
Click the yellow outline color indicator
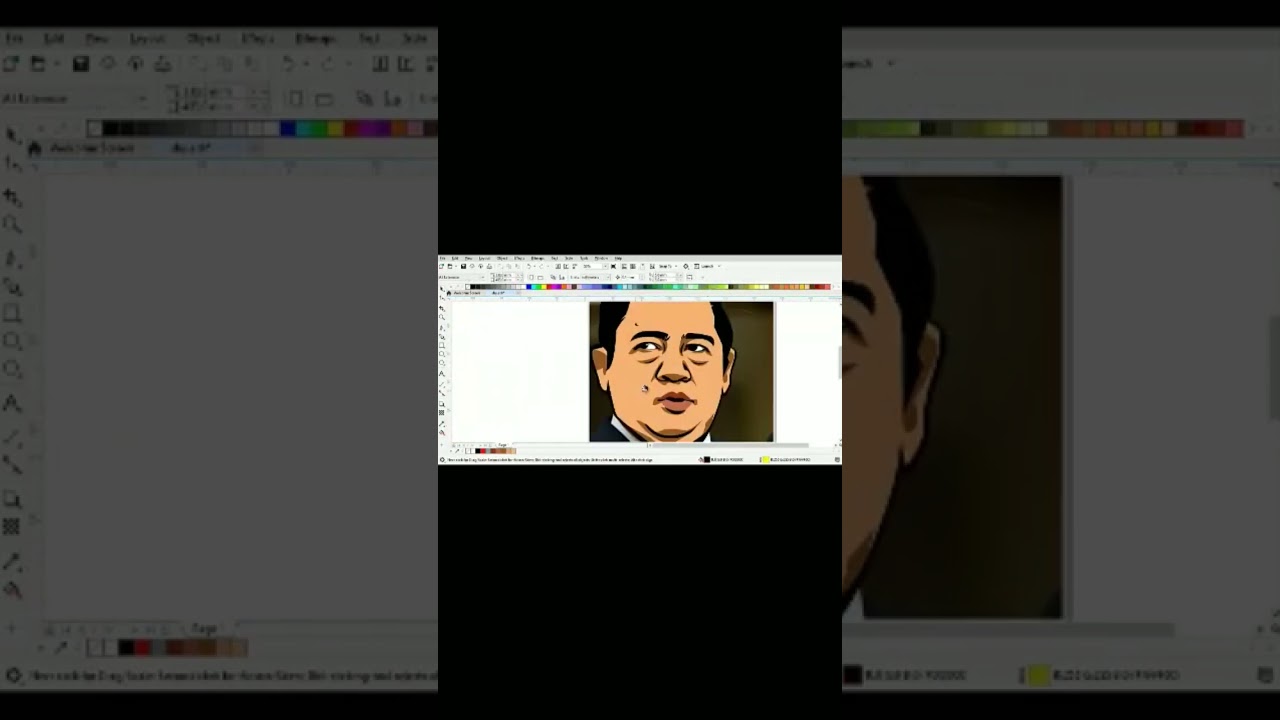(x=764, y=459)
